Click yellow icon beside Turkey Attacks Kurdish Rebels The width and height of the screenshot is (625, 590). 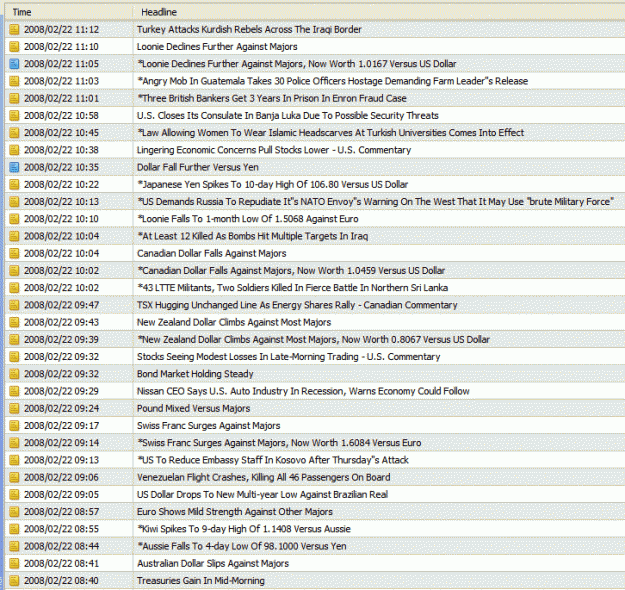pyautogui.click(x=14, y=30)
